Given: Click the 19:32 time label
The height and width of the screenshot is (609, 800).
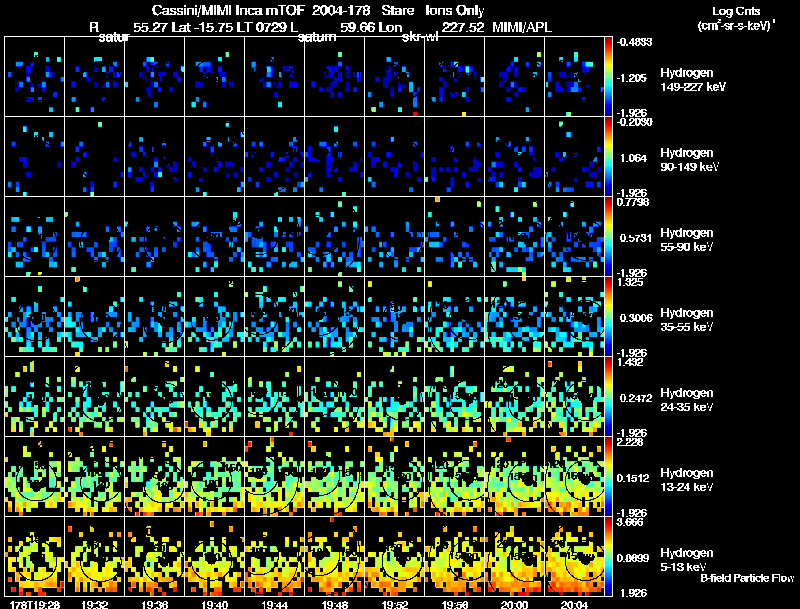Looking at the screenshot, I should [94, 603].
